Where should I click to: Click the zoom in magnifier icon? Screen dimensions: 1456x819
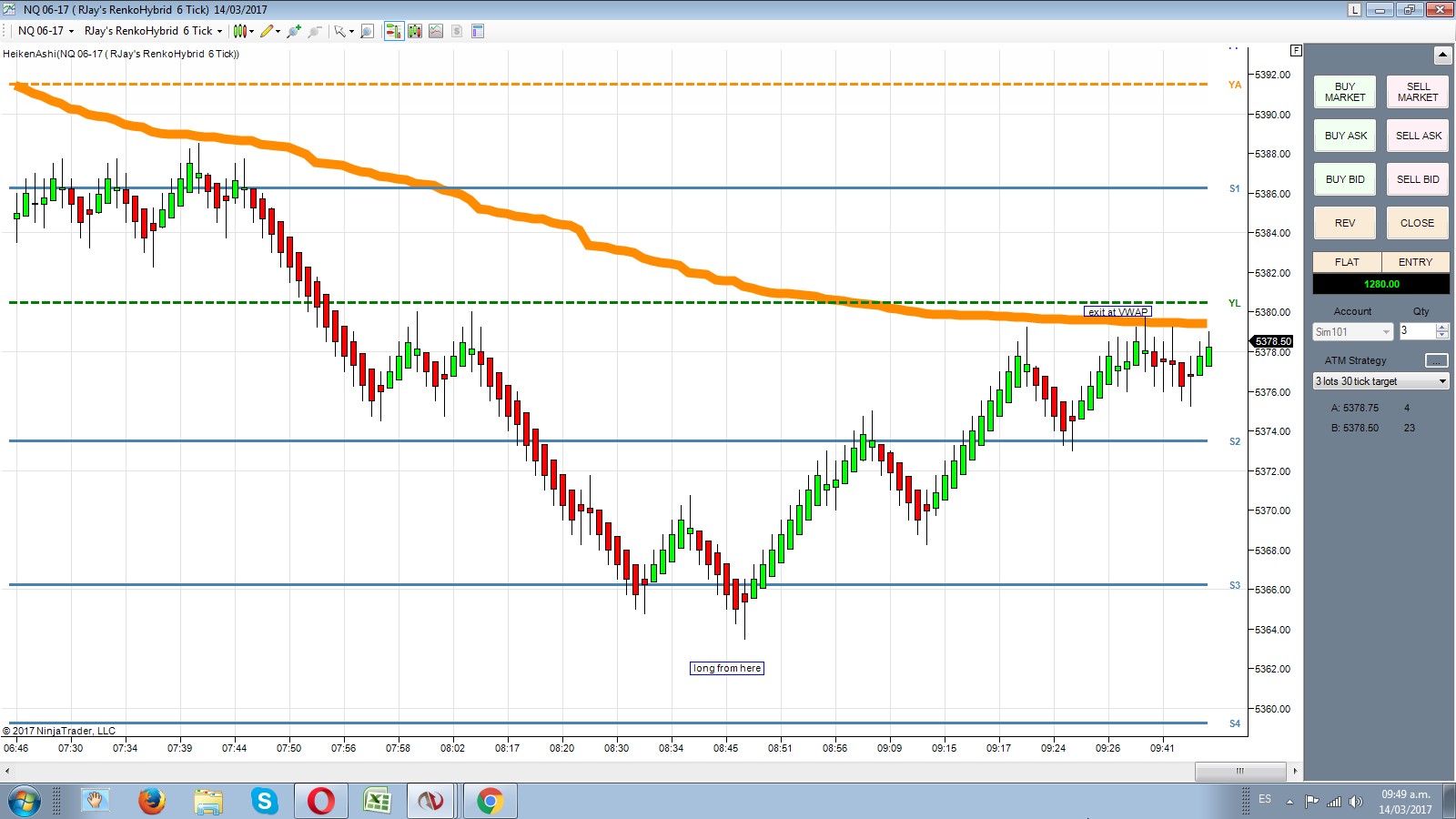pyautogui.click(x=294, y=31)
